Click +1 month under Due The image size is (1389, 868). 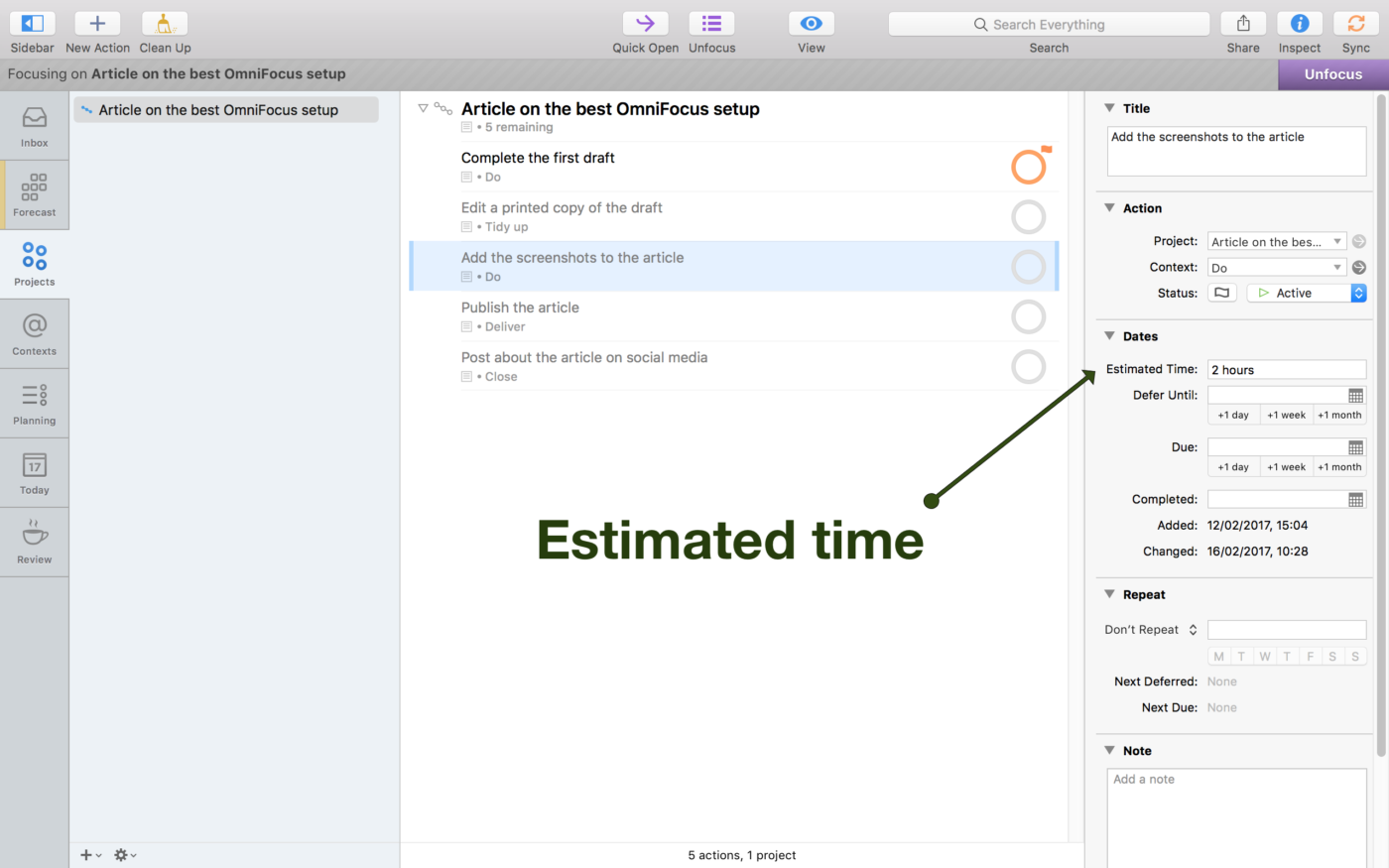click(x=1340, y=466)
